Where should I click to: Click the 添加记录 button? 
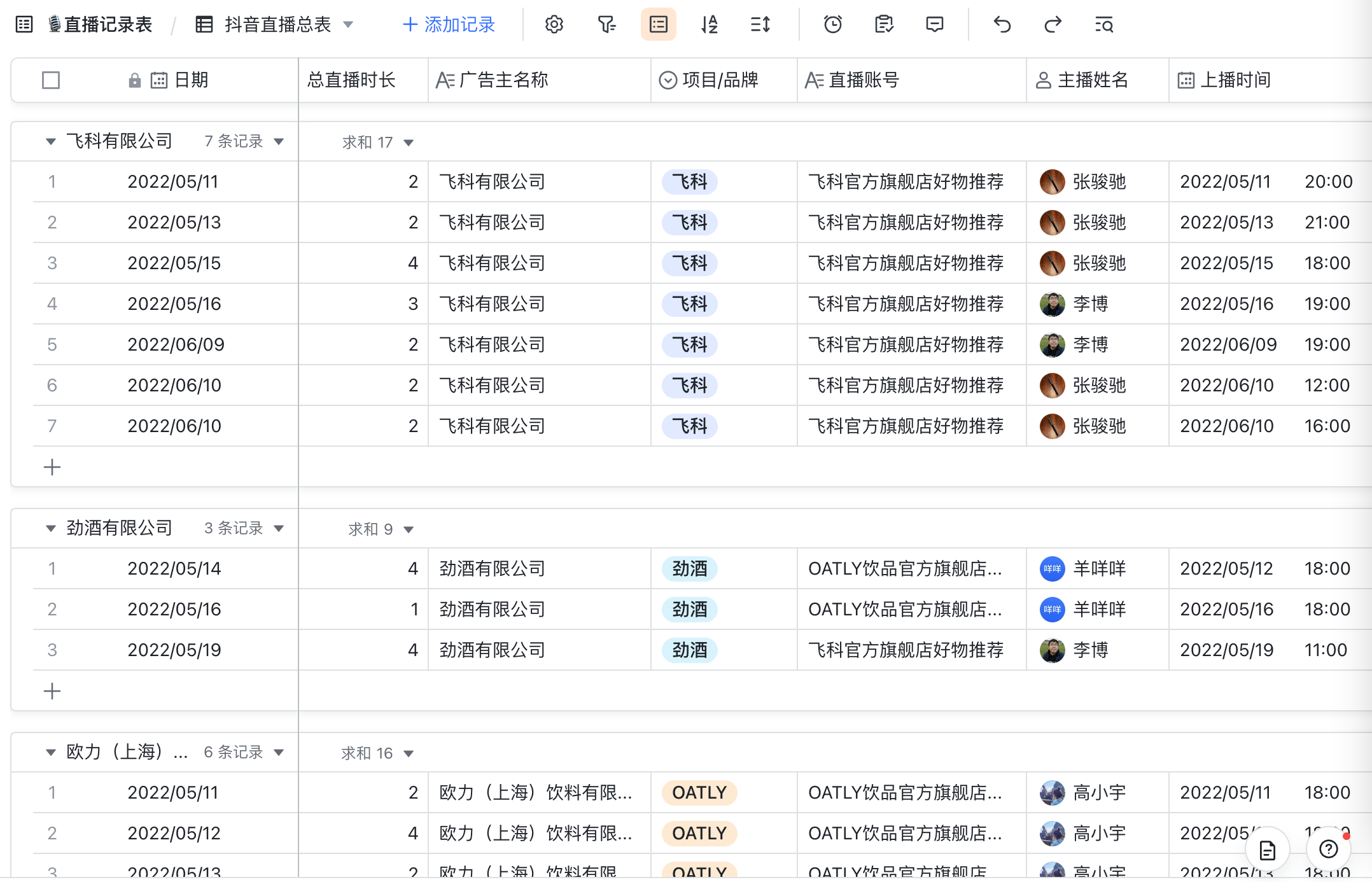tap(449, 25)
